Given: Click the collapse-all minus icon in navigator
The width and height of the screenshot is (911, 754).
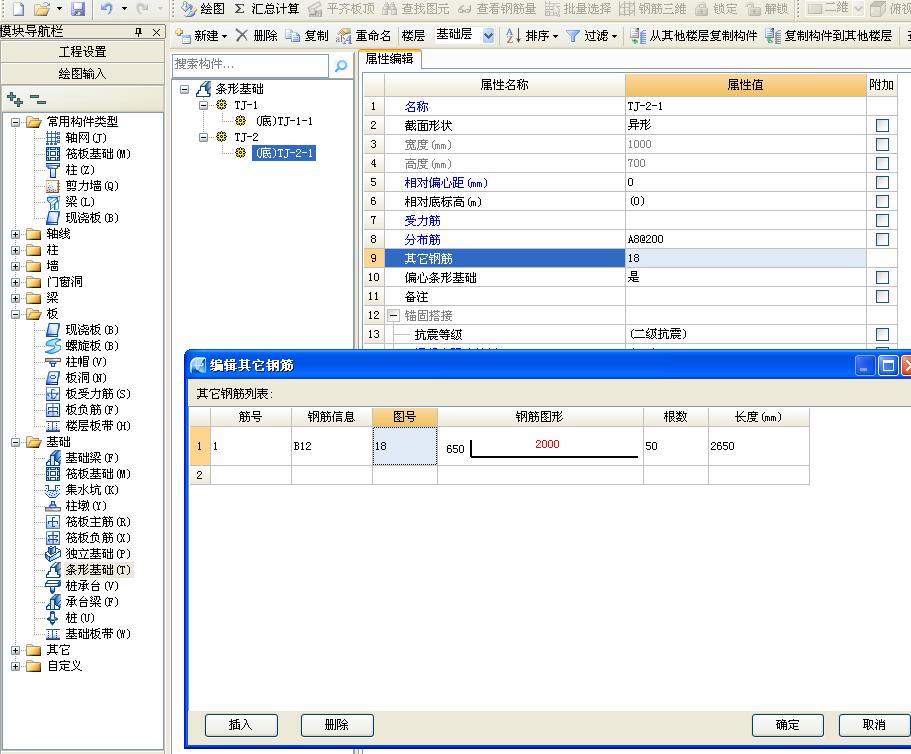Looking at the screenshot, I should 37,99.
